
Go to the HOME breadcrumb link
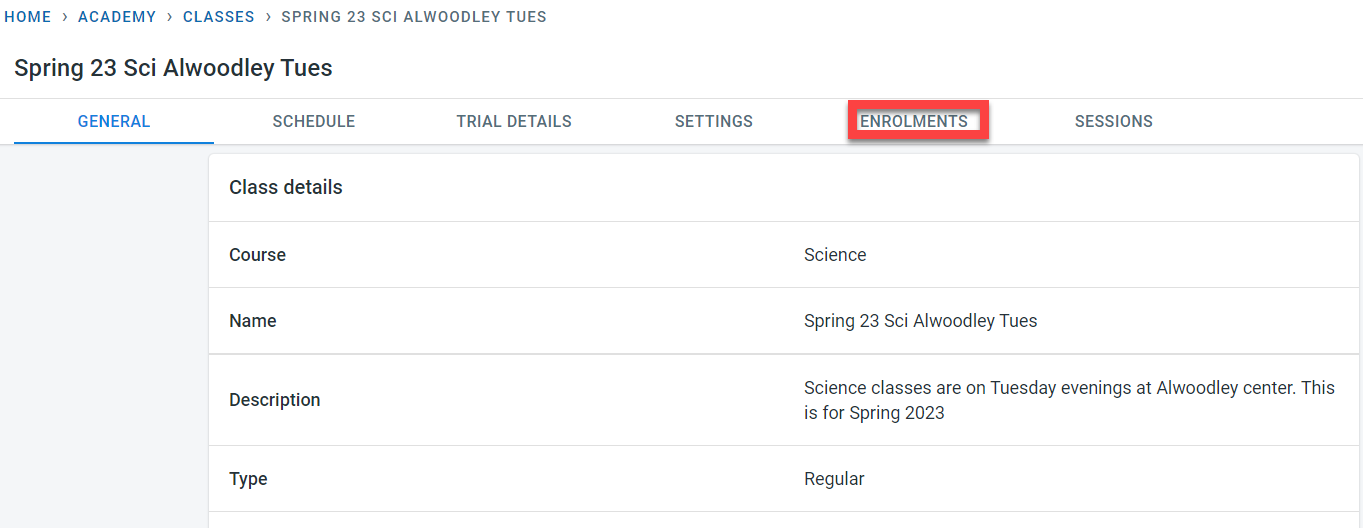click(x=28, y=17)
